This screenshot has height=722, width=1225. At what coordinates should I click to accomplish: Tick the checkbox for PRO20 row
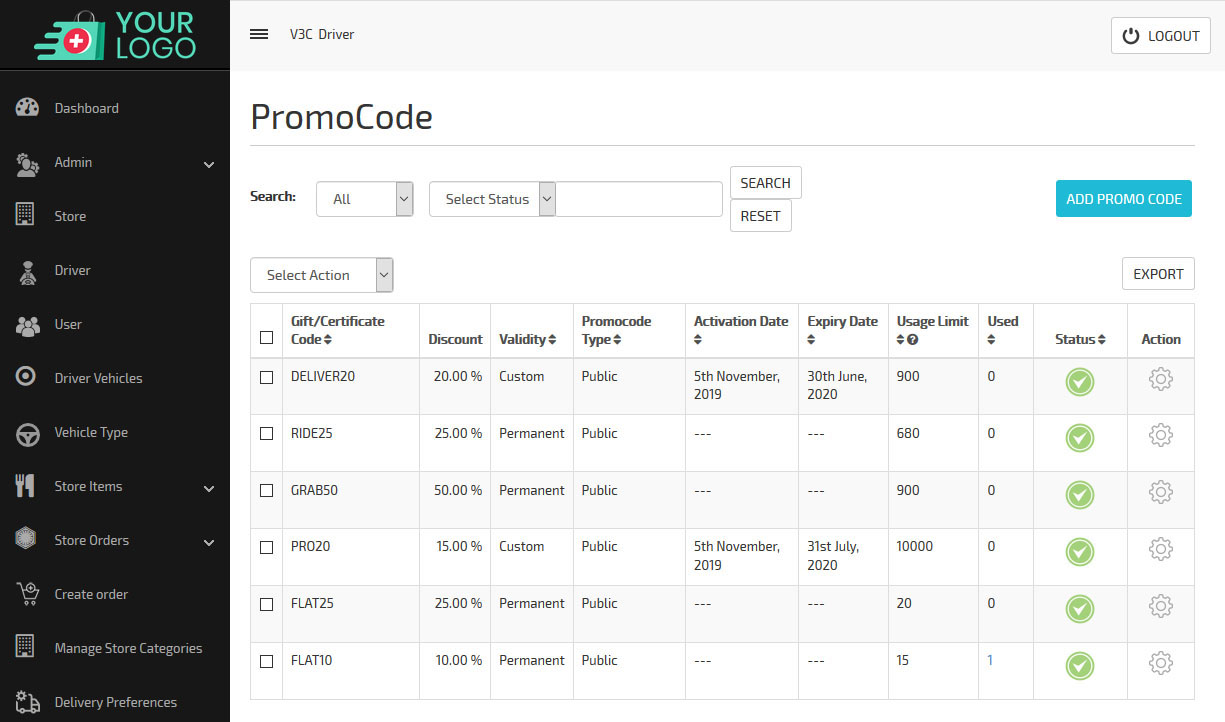tap(266, 548)
